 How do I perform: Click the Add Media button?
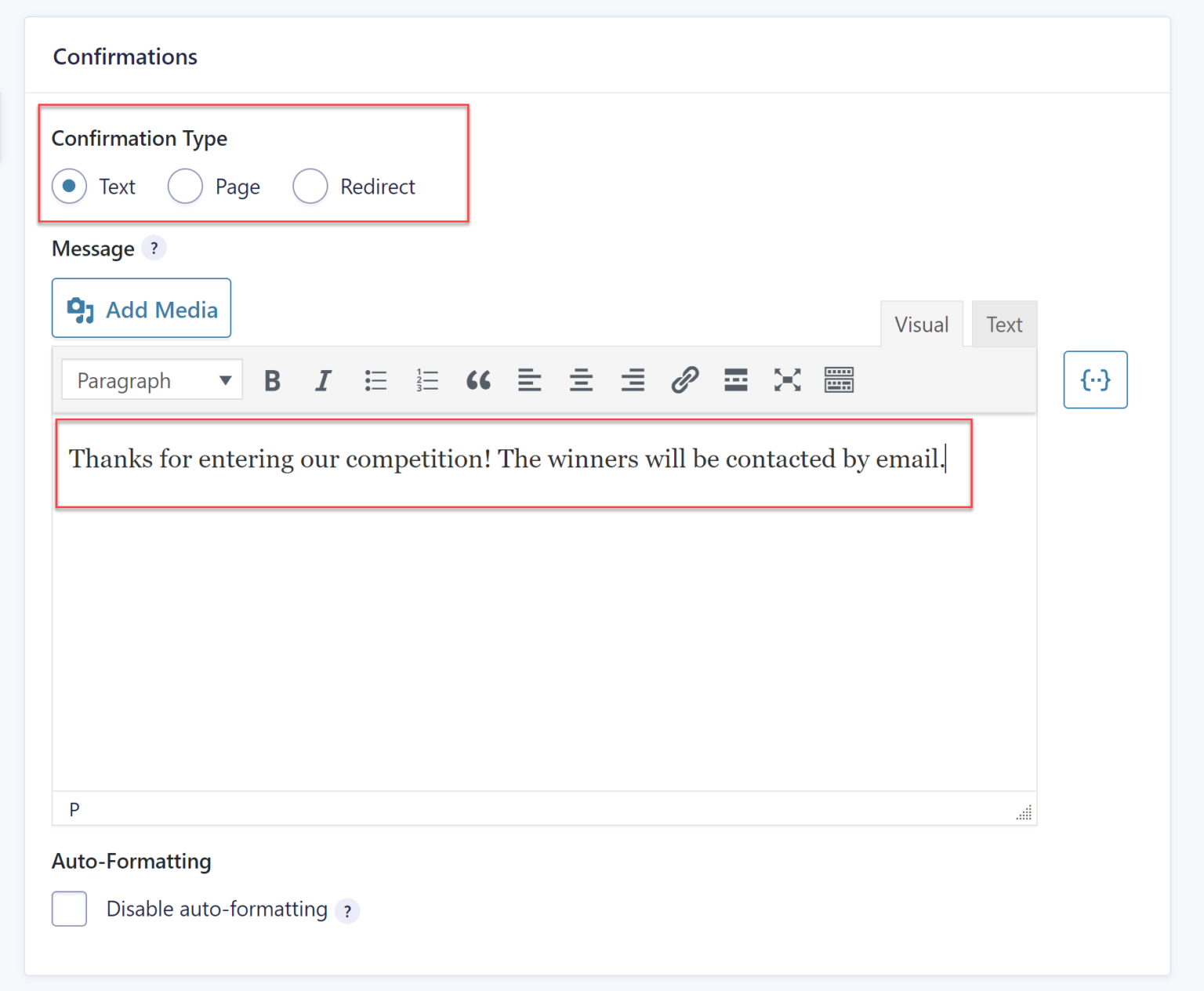point(141,308)
